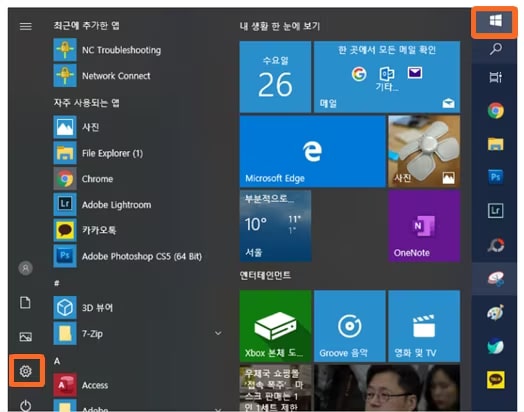
Task: Expand the Start menu hamburger button
Action: tap(26, 26)
